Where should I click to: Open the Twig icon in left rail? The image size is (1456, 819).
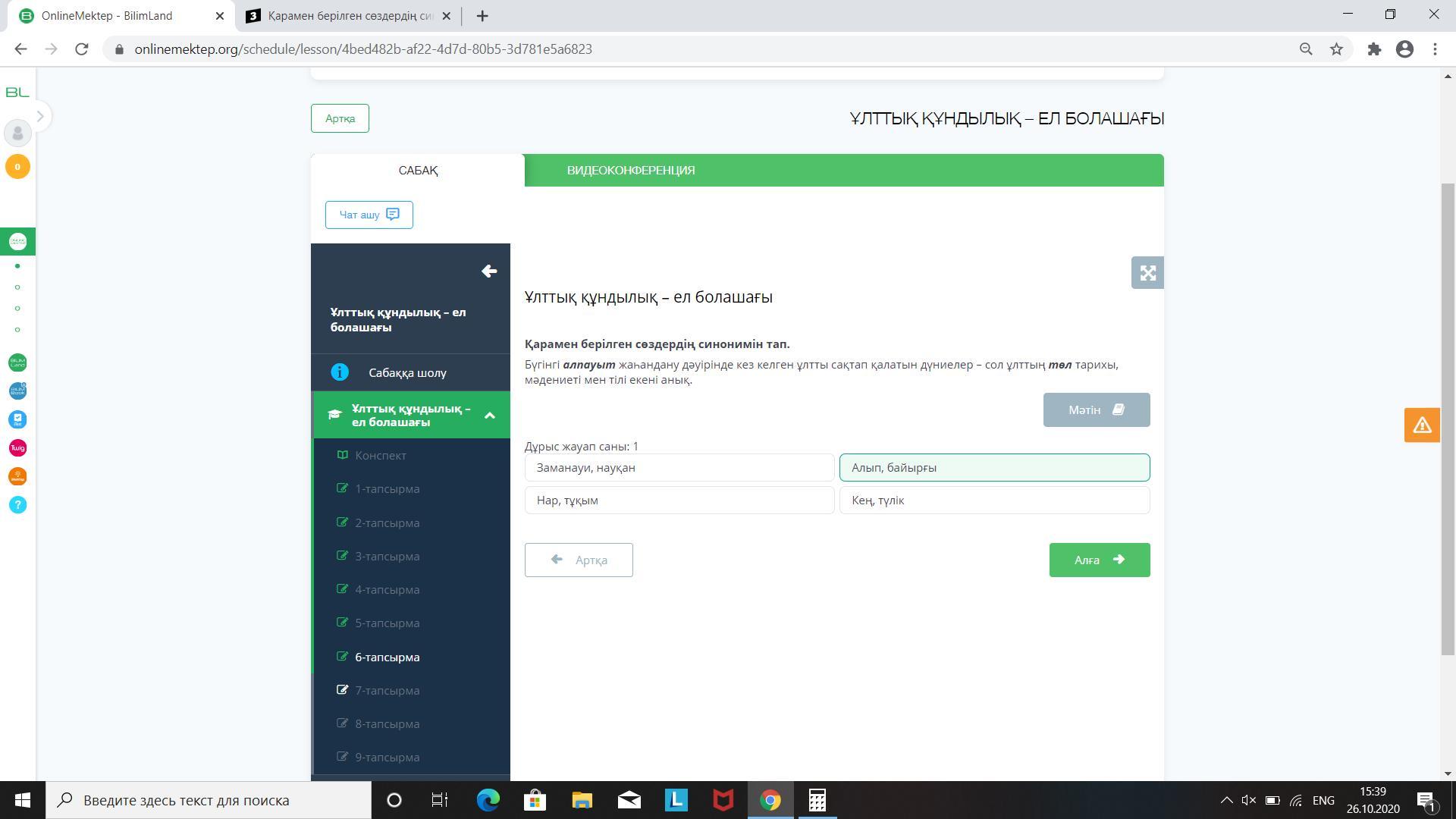coord(17,448)
